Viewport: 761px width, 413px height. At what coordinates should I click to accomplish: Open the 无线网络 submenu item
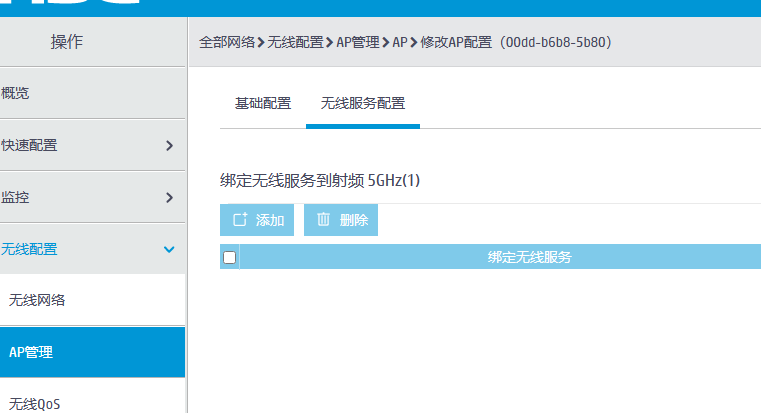(92, 300)
